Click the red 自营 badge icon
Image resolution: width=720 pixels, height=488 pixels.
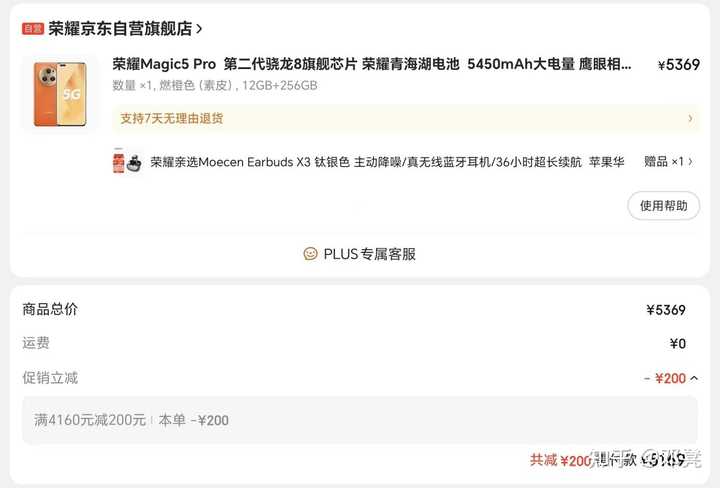coord(33,29)
